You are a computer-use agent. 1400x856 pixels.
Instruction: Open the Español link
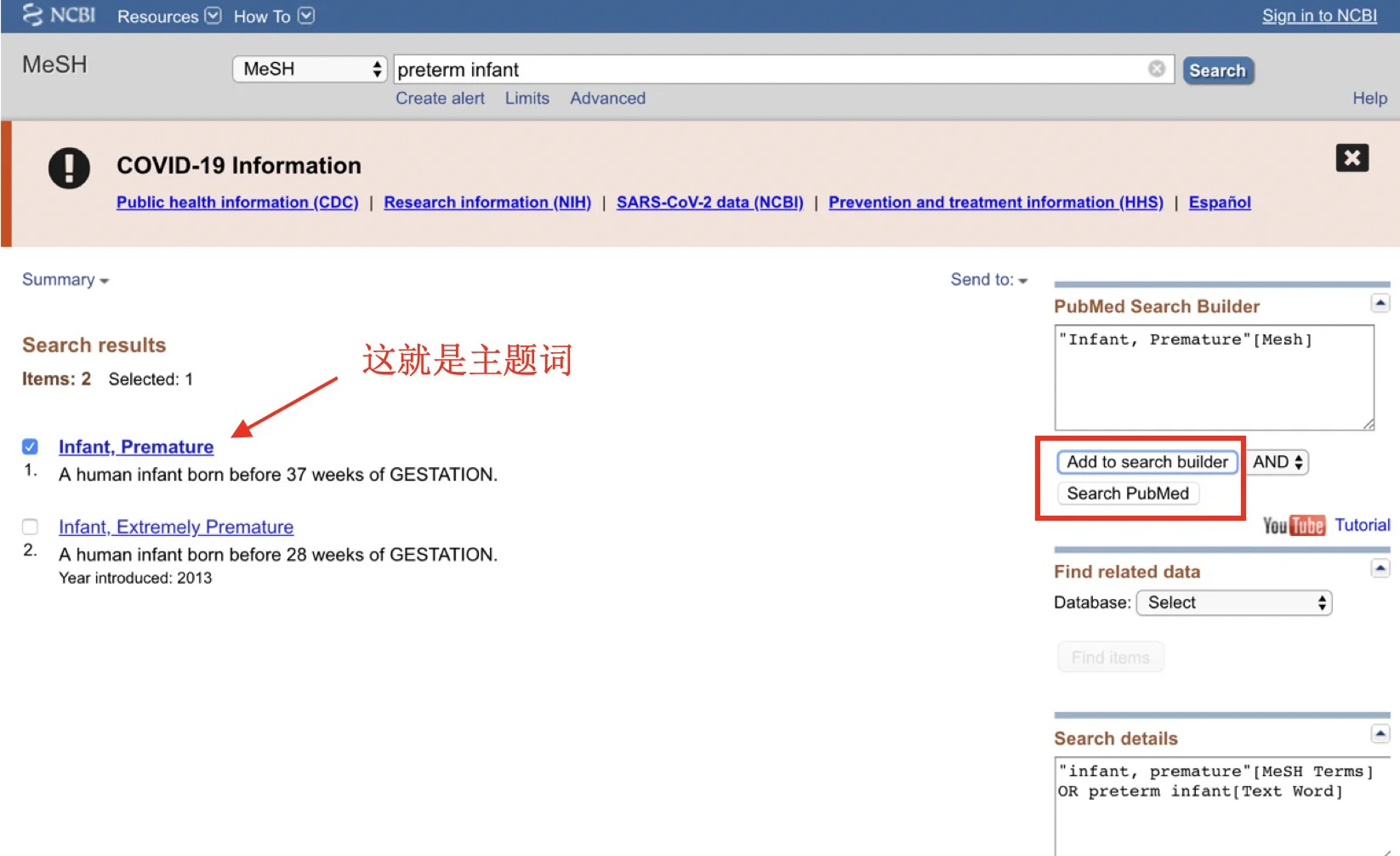1220,203
